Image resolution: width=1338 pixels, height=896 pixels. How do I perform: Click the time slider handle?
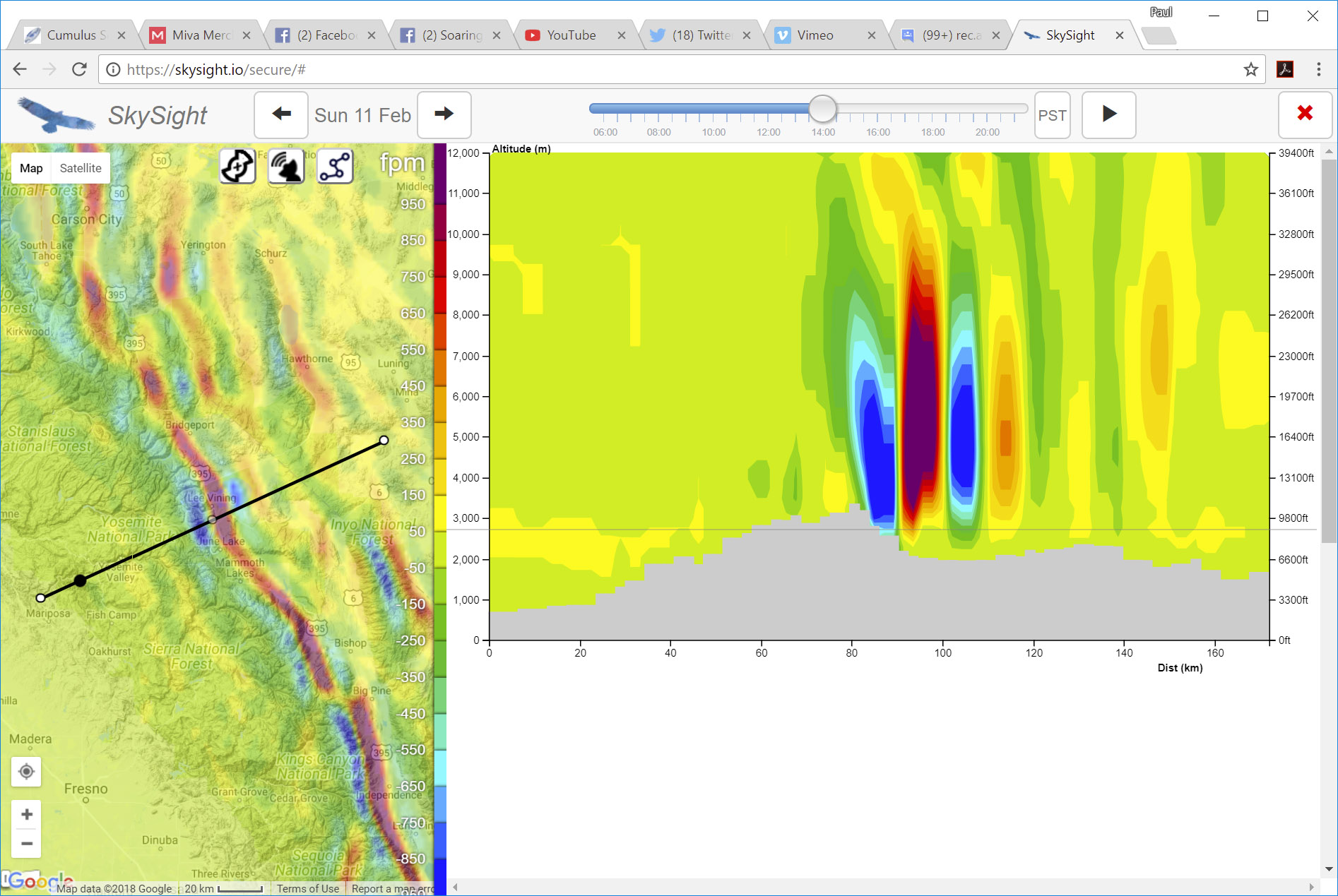822,109
